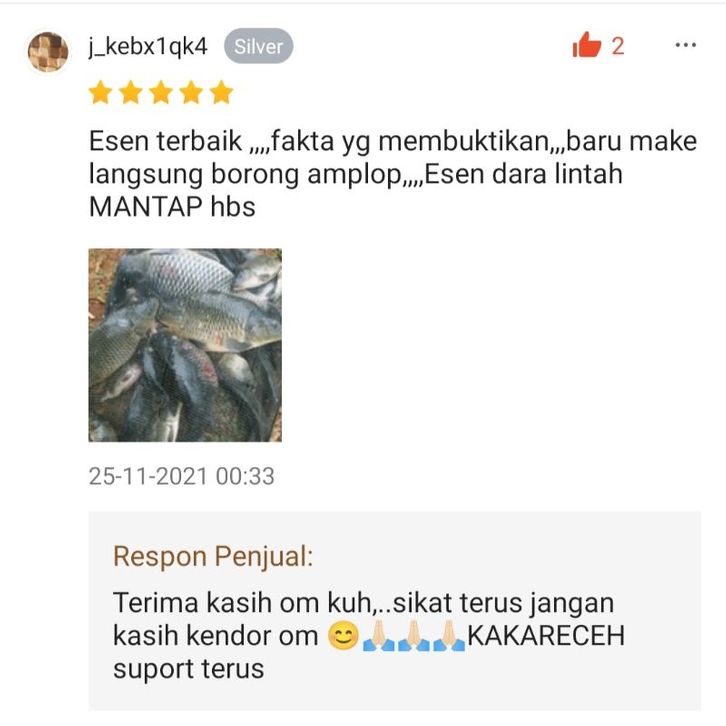The width and height of the screenshot is (726, 726).
Task: Open the three-dot more options menu
Action: 686,45
